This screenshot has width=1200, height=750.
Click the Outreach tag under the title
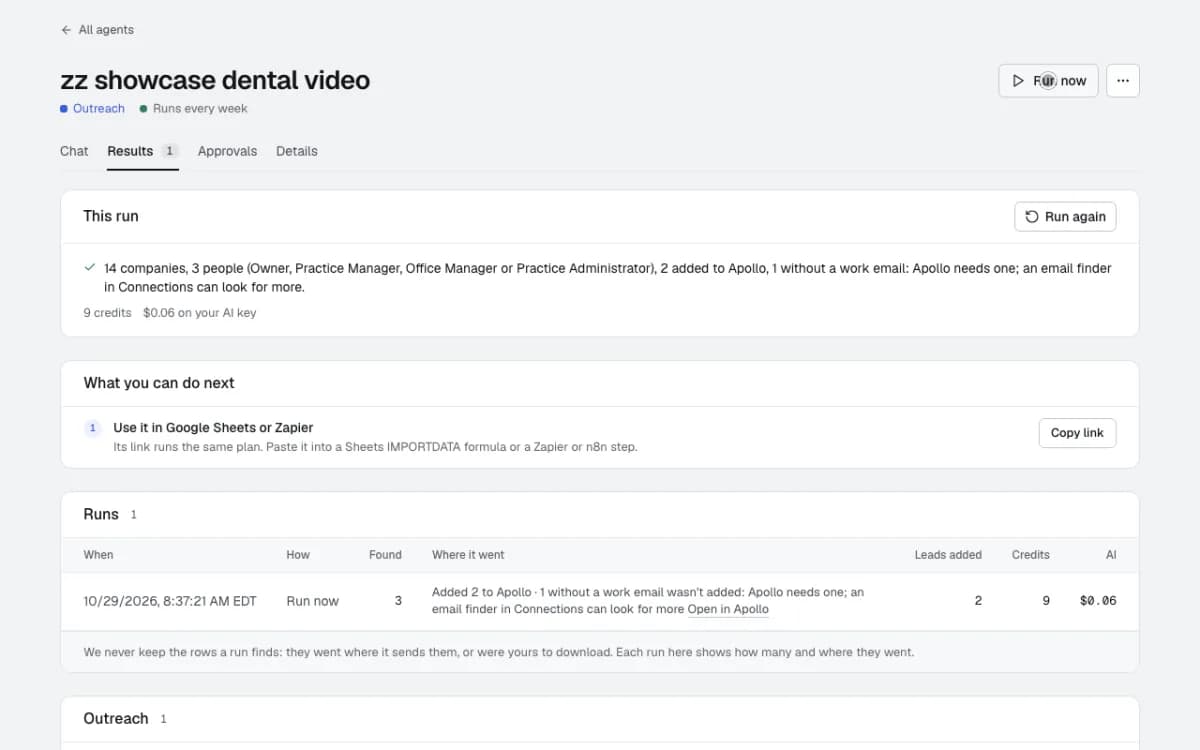(92, 108)
